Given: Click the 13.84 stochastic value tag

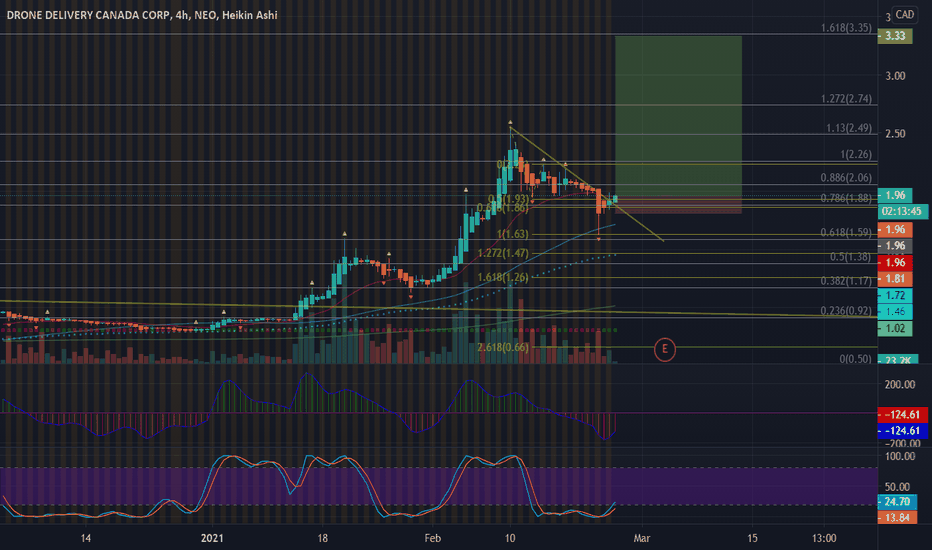Looking at the screenshot, I should pyautogui.click(x=896, y=517).
